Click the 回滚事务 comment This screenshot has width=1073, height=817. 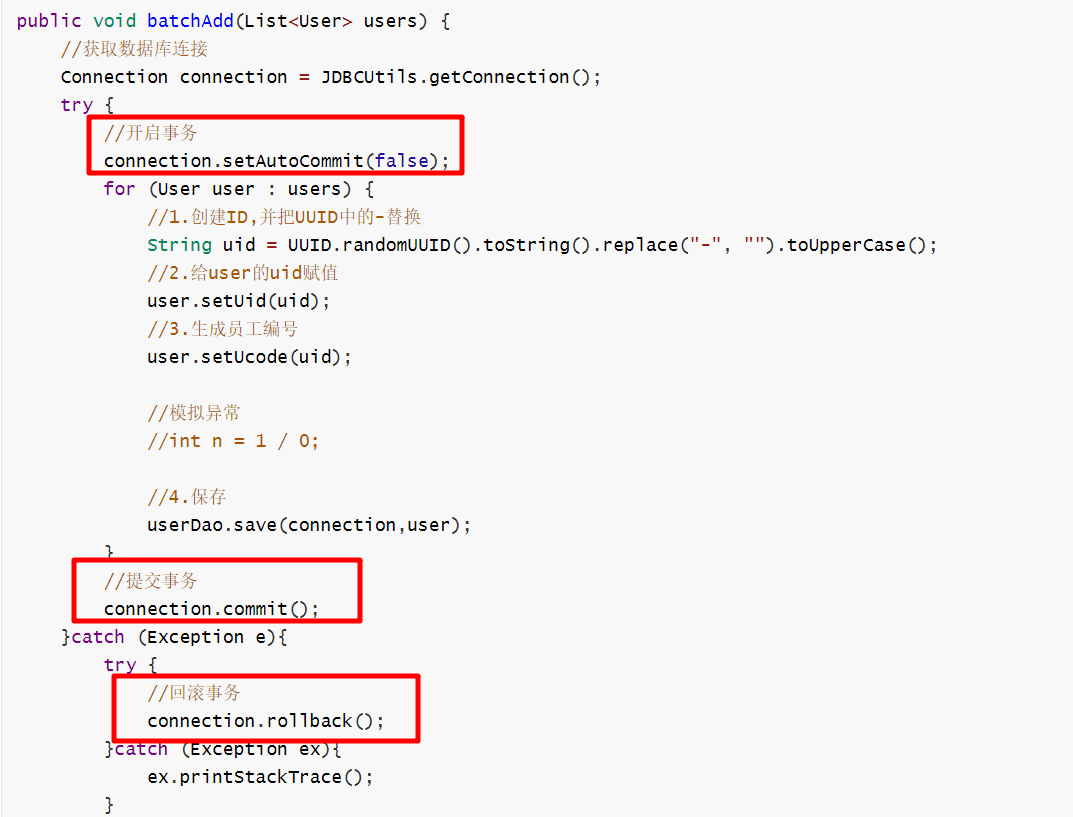(194, 693)
